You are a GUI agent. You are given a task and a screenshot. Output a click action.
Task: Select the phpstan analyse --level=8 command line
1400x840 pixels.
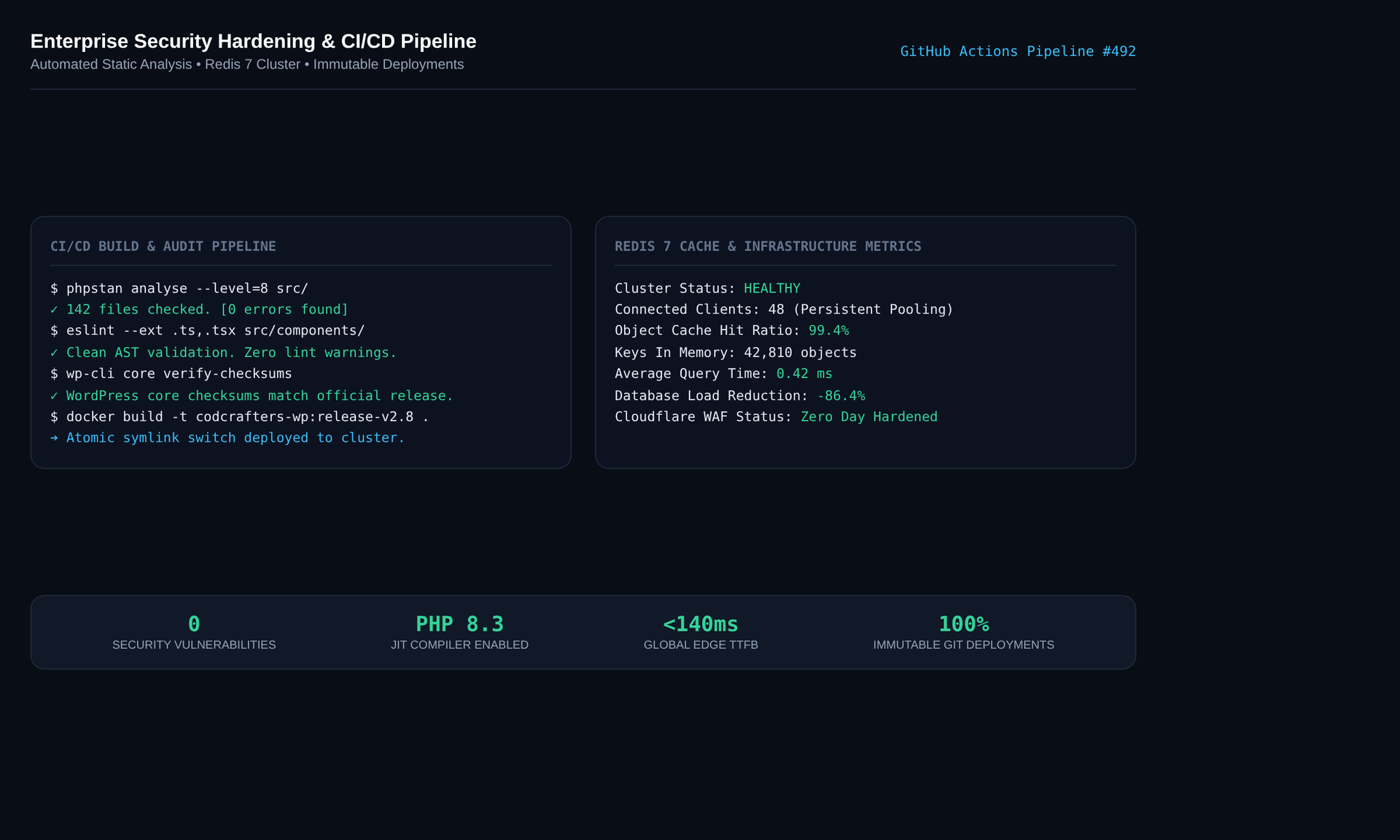click(179, 288)
